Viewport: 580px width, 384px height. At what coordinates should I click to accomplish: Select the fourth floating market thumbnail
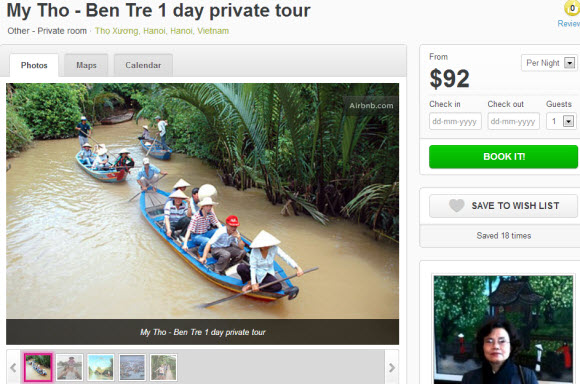tap(132, 367)
